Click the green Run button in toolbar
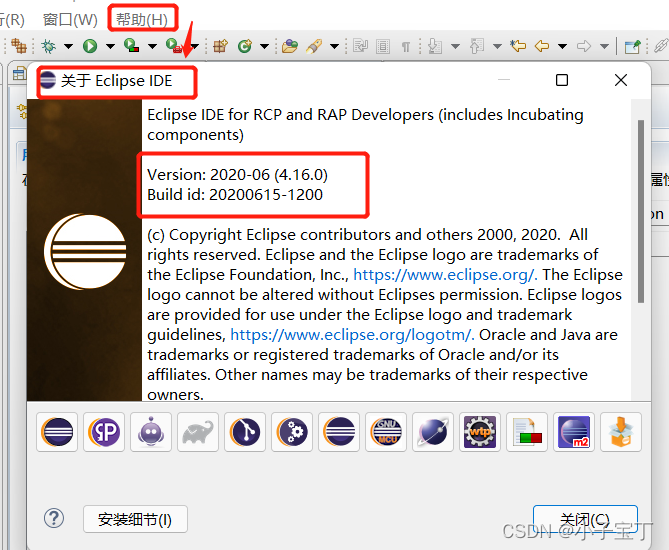Screen dimensions: 669x550 click(x=90, y=46)
